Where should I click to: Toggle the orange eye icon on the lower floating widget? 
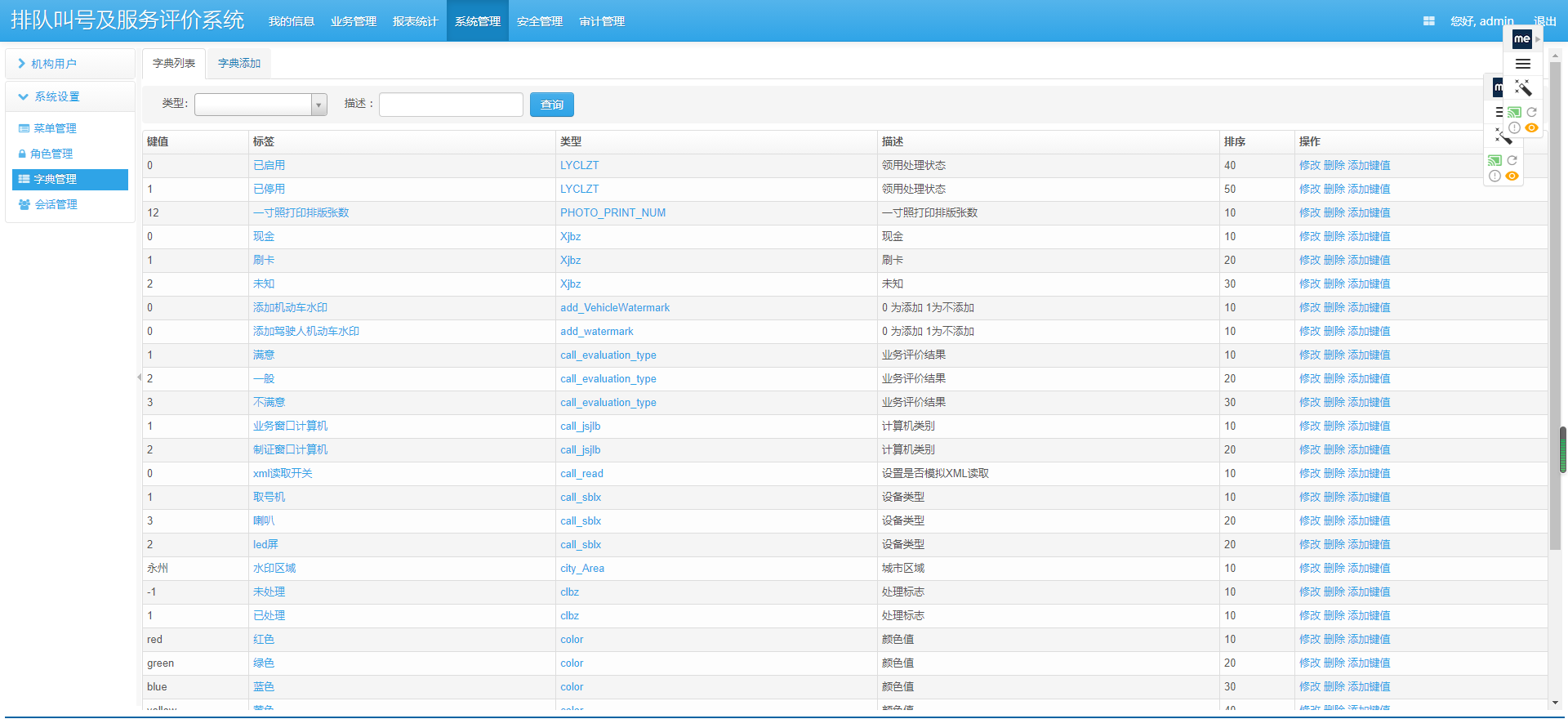(1512, 176)
